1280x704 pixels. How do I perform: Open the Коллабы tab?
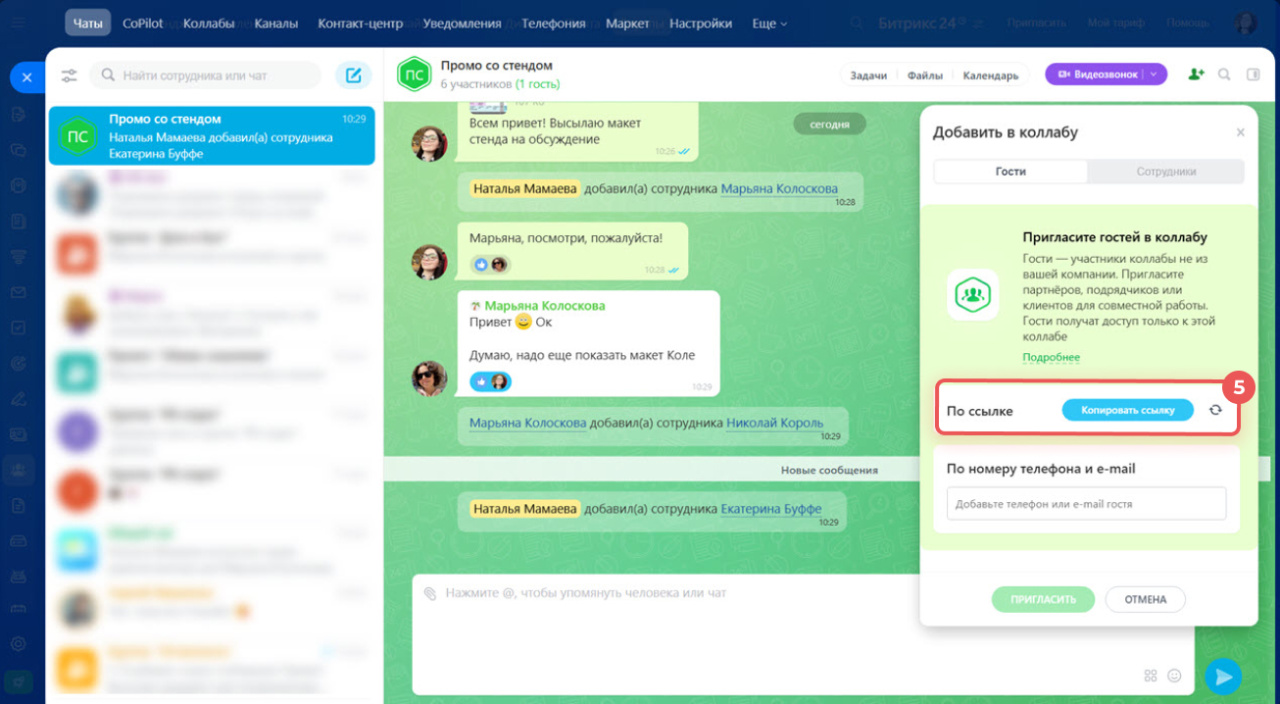click(210, 23)
